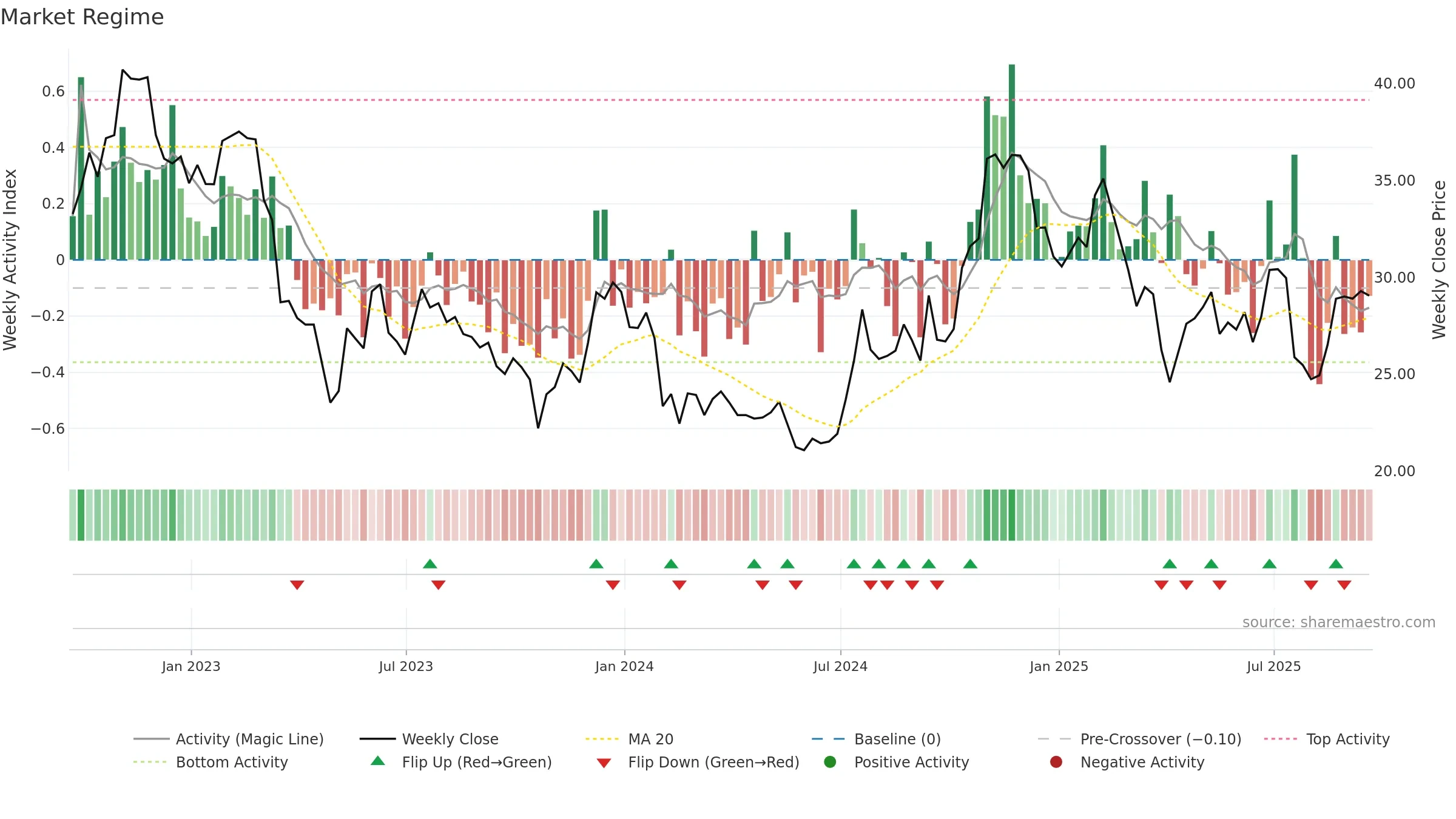This screenshot has width=1456, height=819.
Task: Click the Positive Activity legend entry
Action: click(x=897, y=762)
